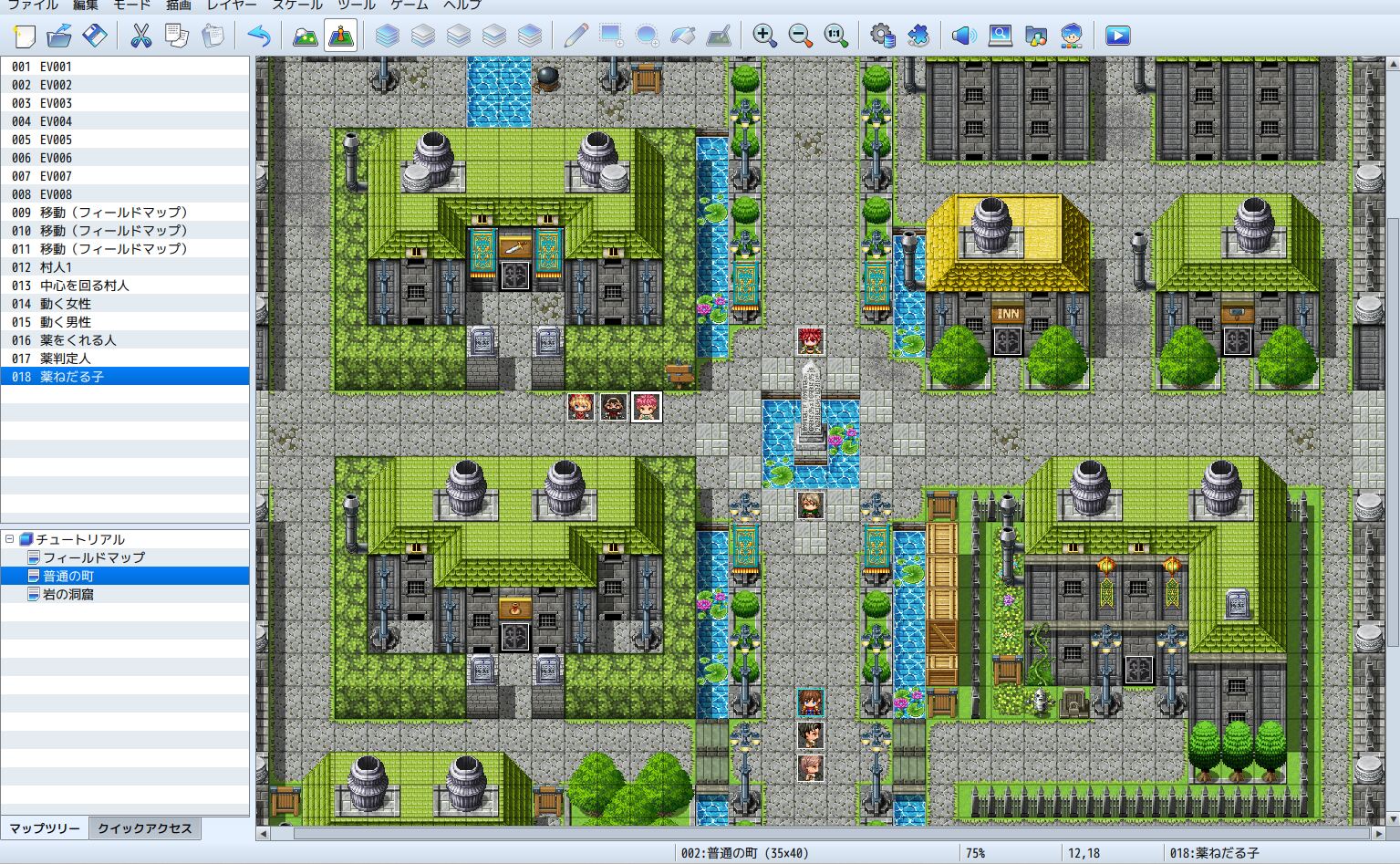Select event 004 EV004 in the list
1400x864 pixels.
point(125,121)
